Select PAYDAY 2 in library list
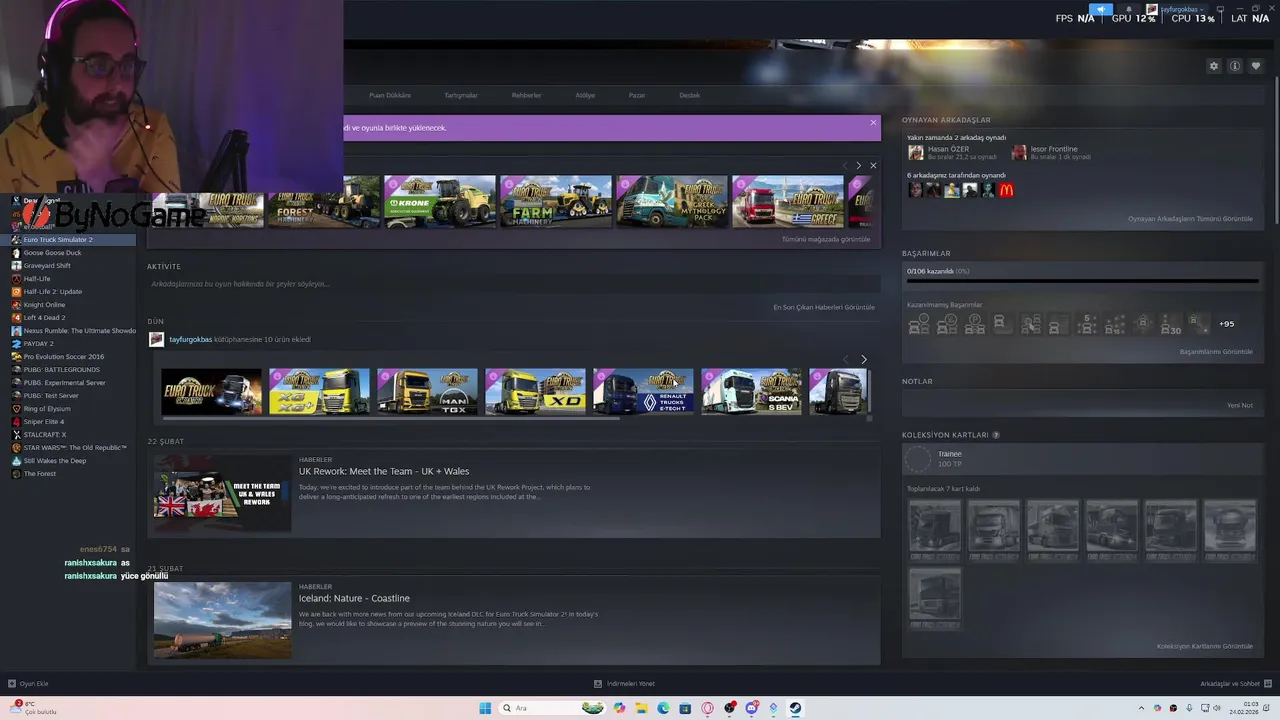The height and width of the screenshot is (720, 1280). coord(69,344)
